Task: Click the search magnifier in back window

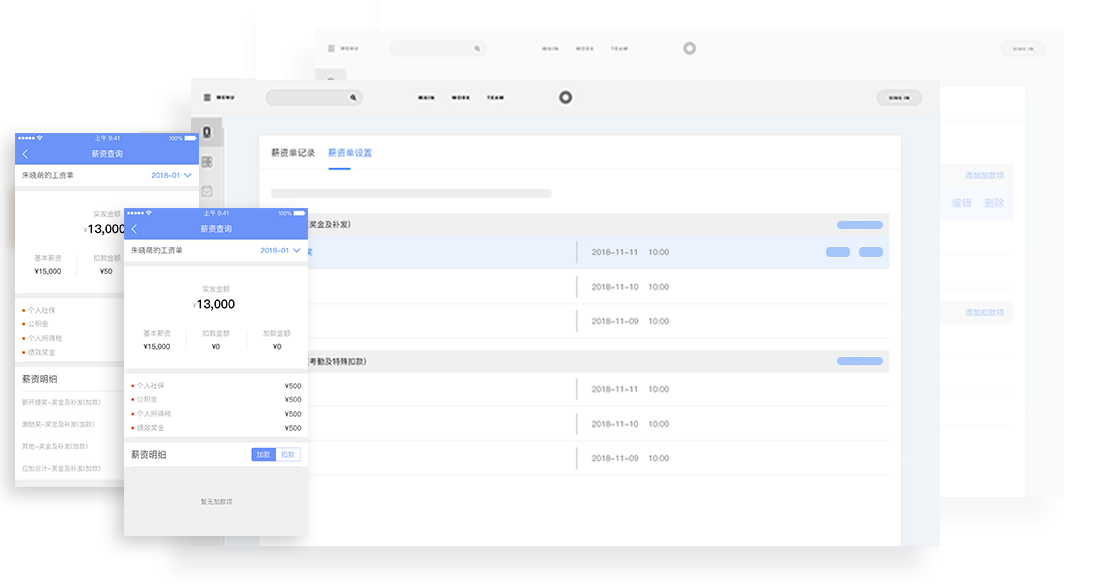Action: click(x=477, y=48)
